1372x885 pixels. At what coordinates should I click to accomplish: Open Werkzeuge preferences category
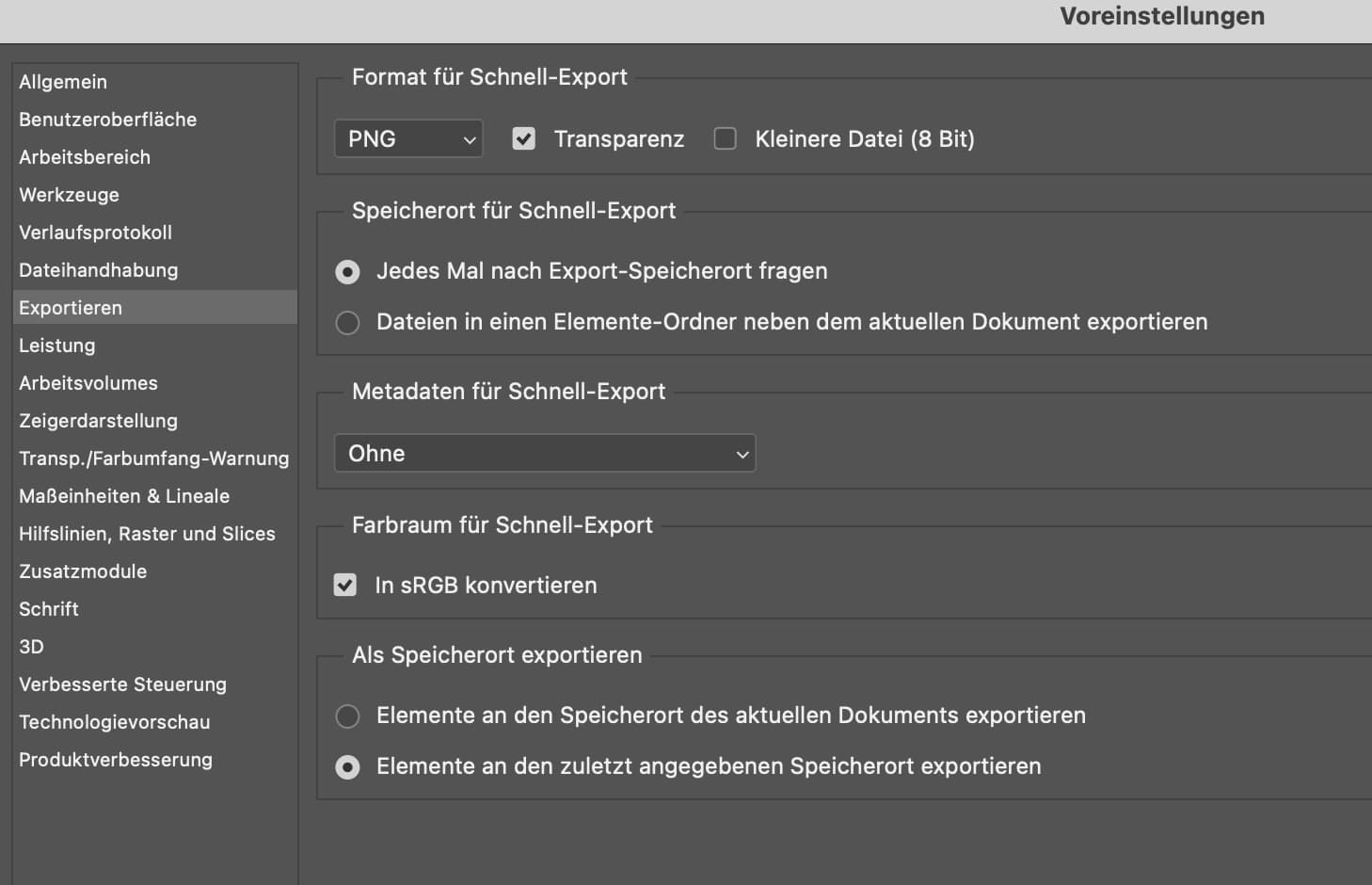(x=70, y=195)
